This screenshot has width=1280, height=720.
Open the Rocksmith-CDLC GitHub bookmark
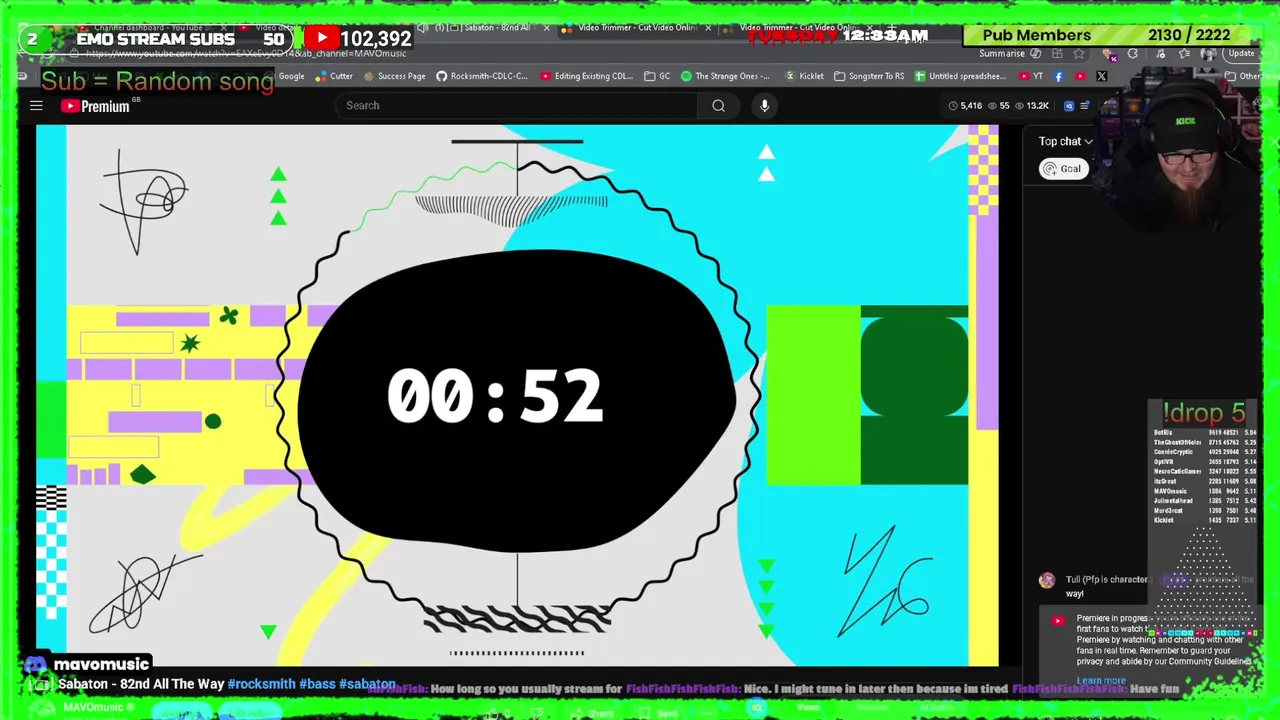[482, 76]
